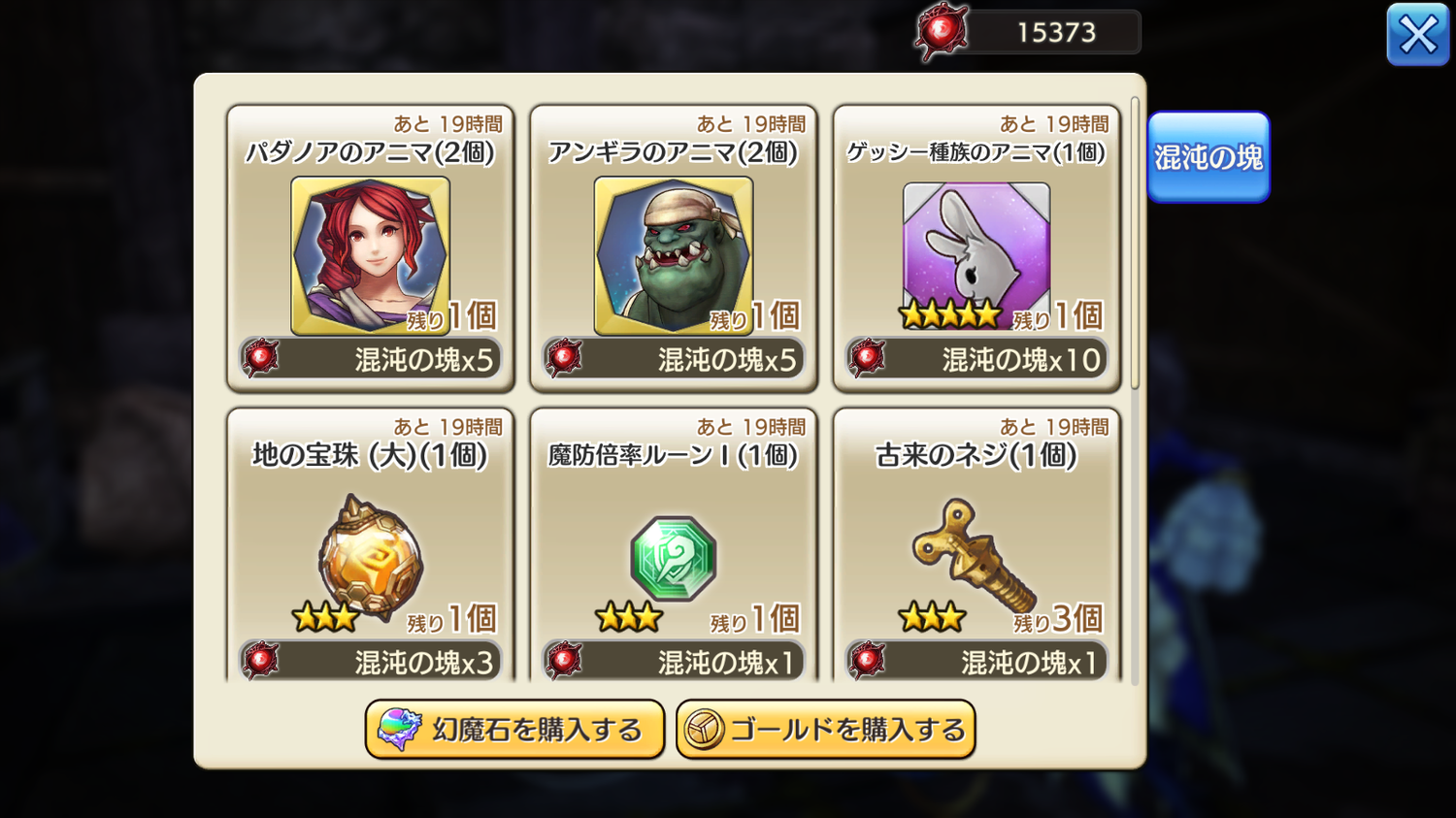Click rainbow gem icon on 幻魔石 button

pyautogui.click(x=399, y=730)
